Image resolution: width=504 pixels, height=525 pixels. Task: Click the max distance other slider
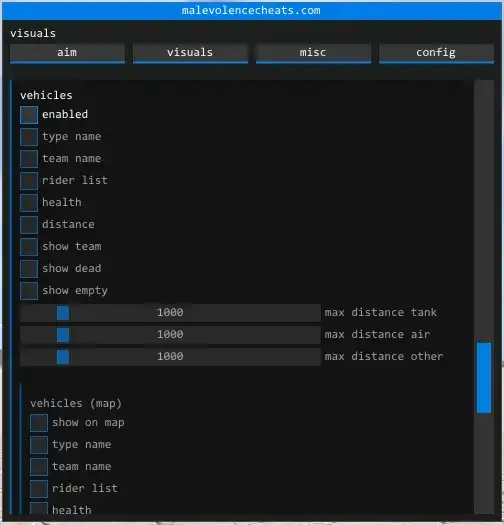coord(170,357)
